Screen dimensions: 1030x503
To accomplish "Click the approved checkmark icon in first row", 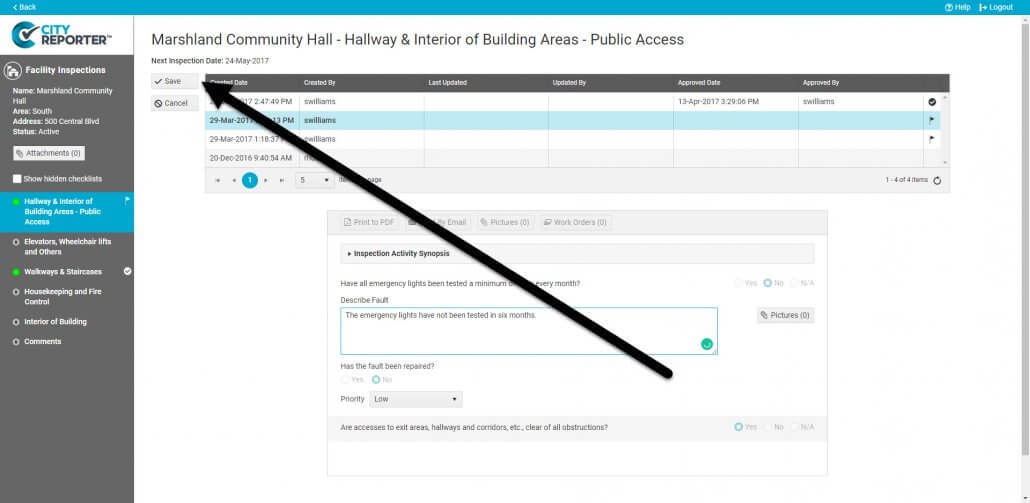I will coord(932,102).
